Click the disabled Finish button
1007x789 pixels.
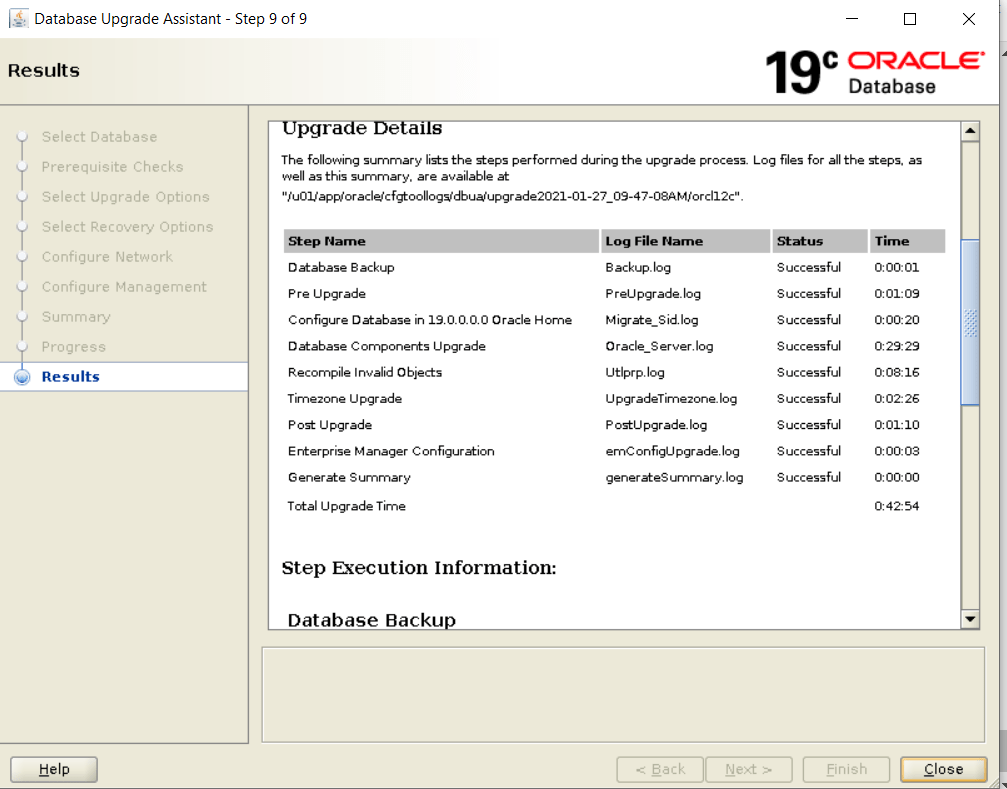click(x=846, y=769)
